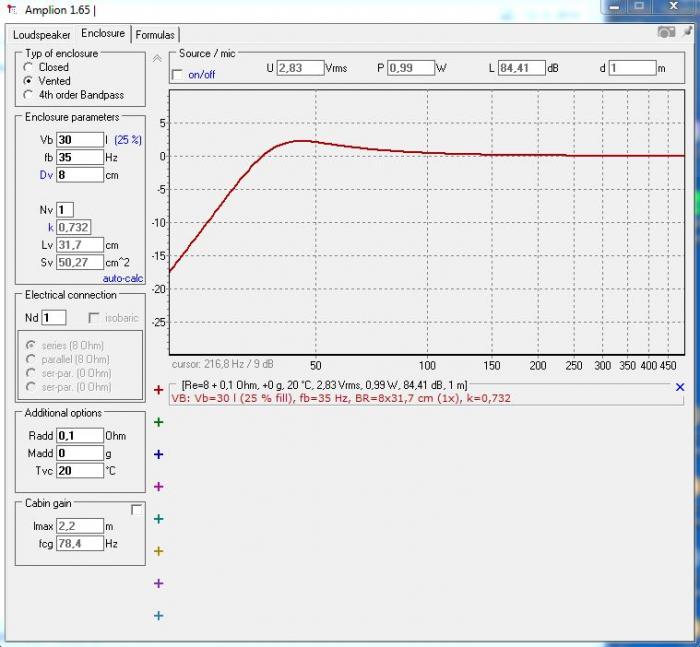This screenshot has width=700, height=647.
Task: Click the L sound level field
Action: click(x=521, y=68)
